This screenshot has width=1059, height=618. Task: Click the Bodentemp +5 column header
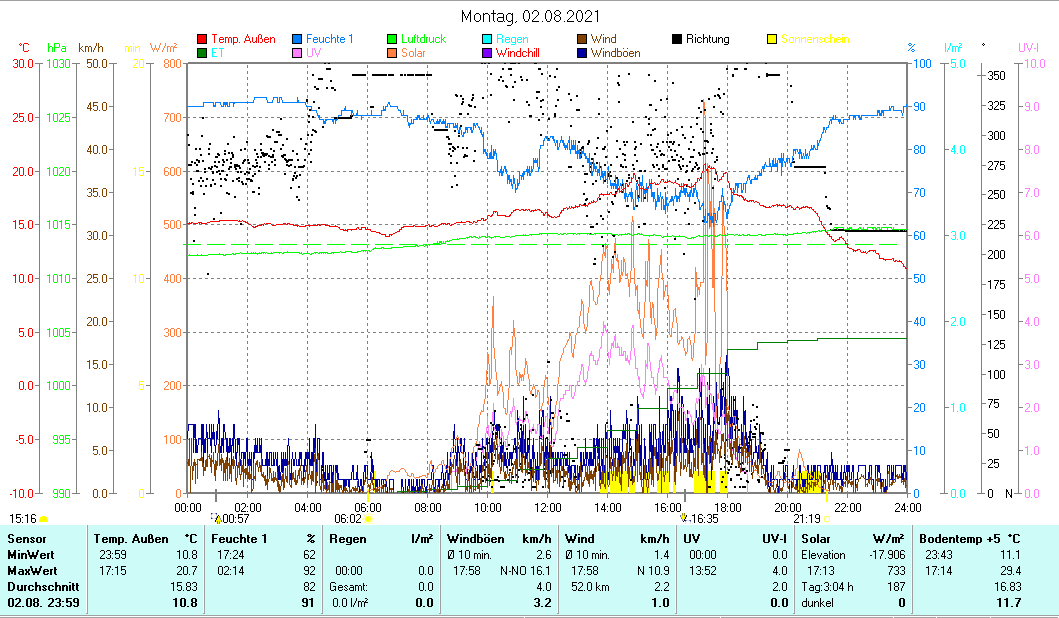(x=969, y=539)
